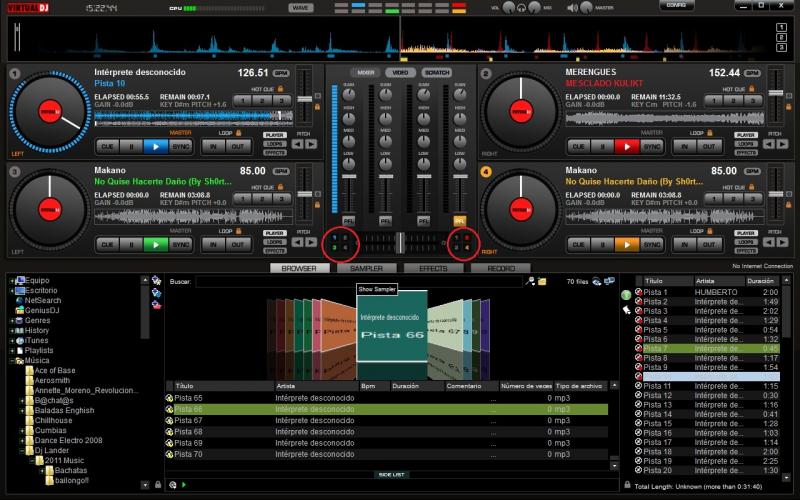Click the crossfader slider handle
800x500 pixels.
coord(400,242)
